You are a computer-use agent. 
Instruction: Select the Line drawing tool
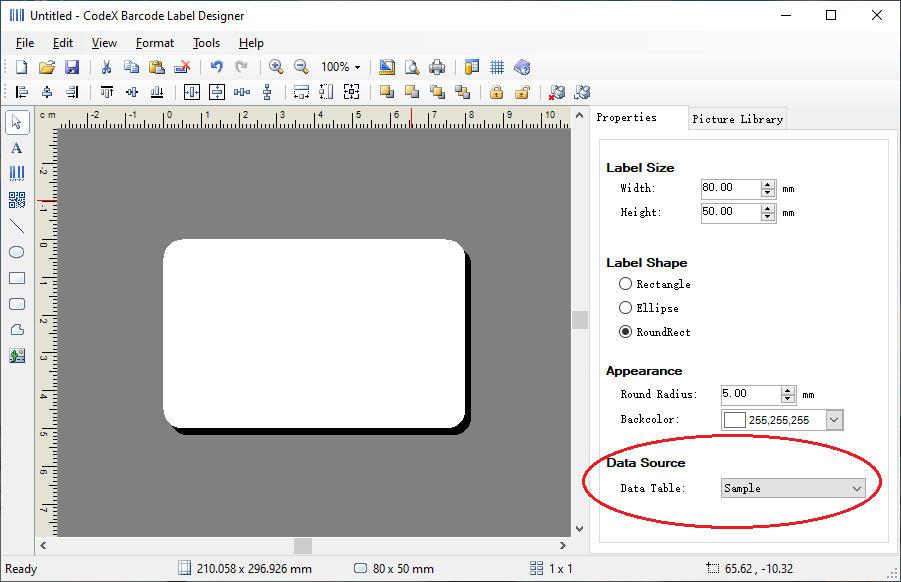pos(17,226)
